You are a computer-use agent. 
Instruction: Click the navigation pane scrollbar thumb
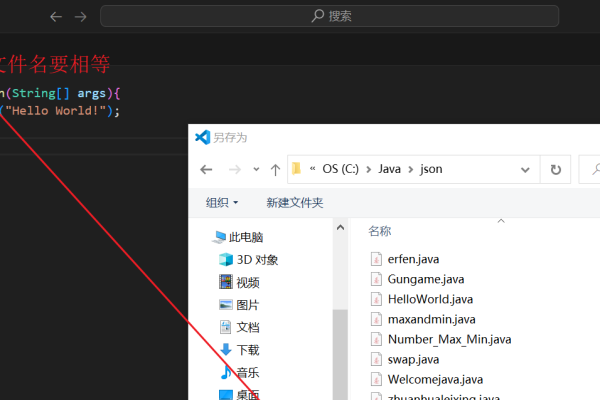point(340,355)
